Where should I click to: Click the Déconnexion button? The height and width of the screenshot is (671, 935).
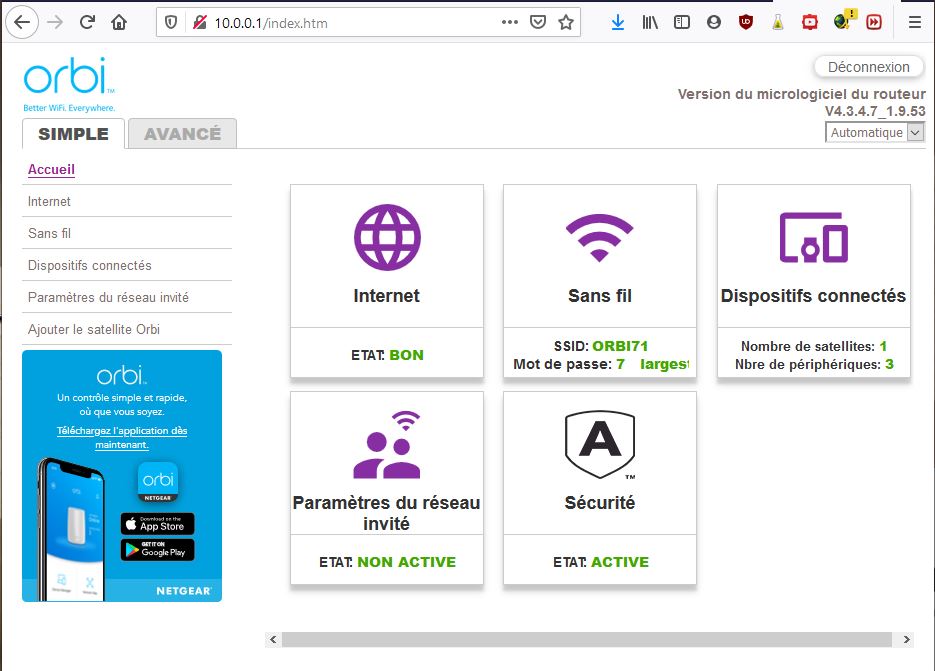click(869, 67)
